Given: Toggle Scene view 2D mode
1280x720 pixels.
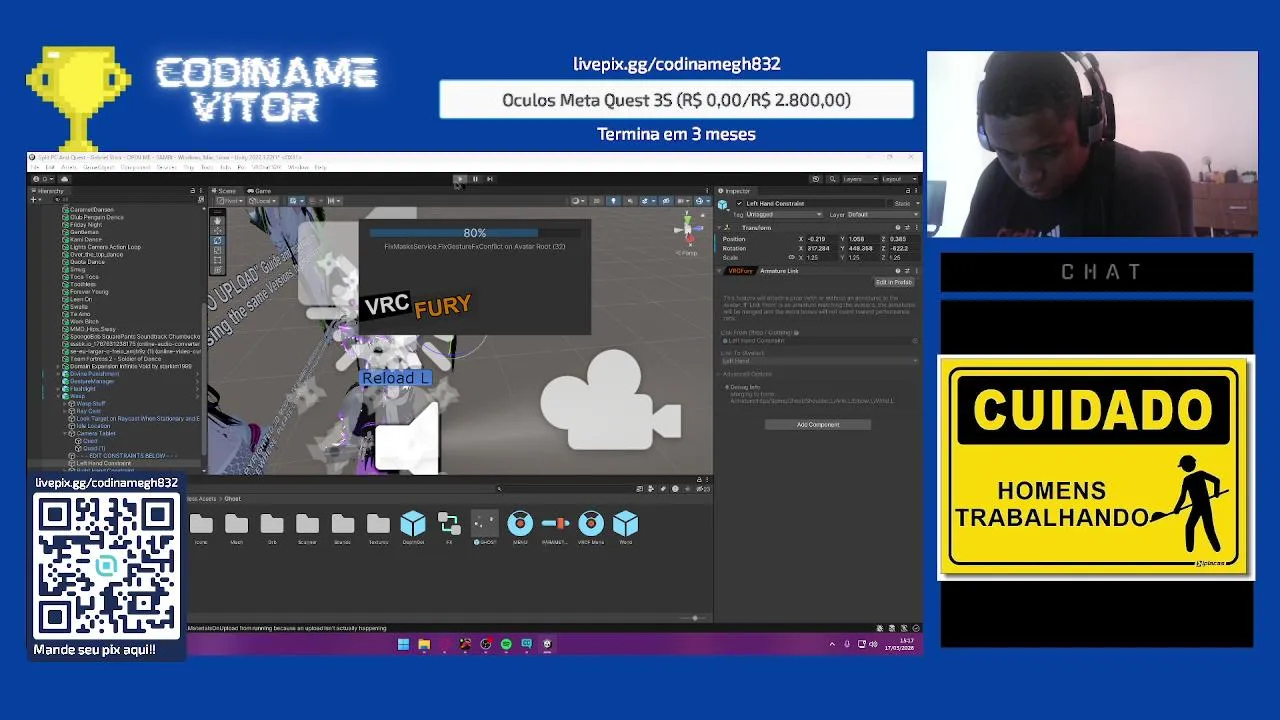Looking at the screenshot, I should point(597,201).
